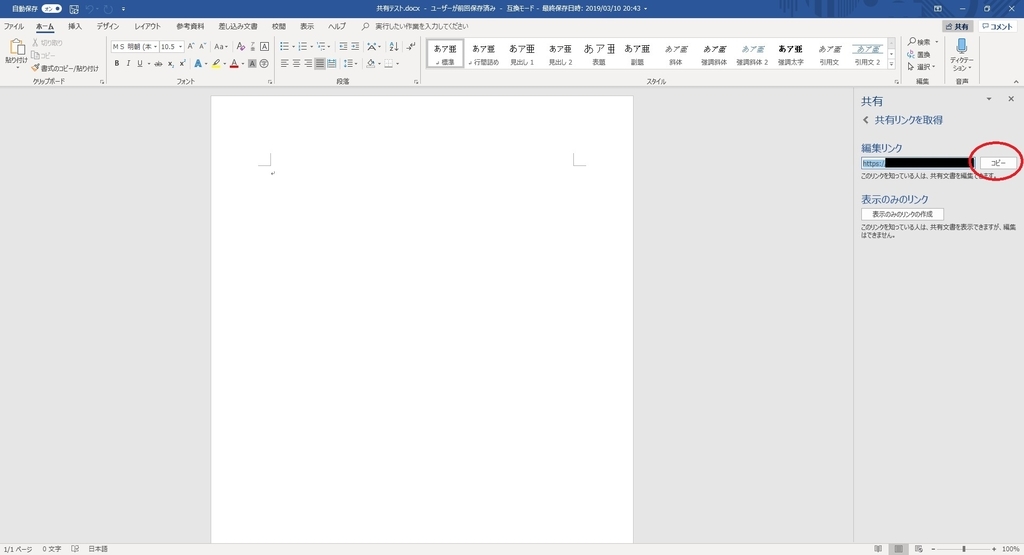The width and height of the screenshot is (1024, 555).
Task: Open the borders dropdown
Action: (x=397, y=63)
